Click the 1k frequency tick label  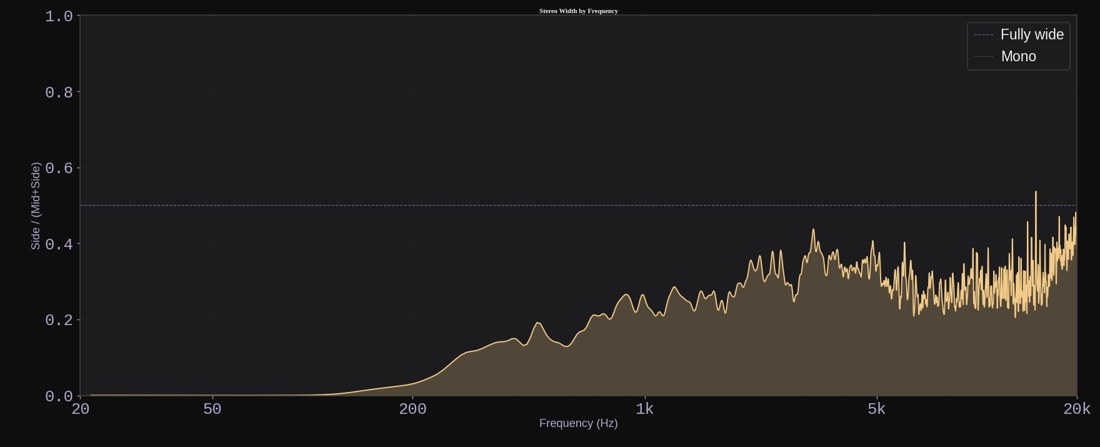tap(644, 409)
